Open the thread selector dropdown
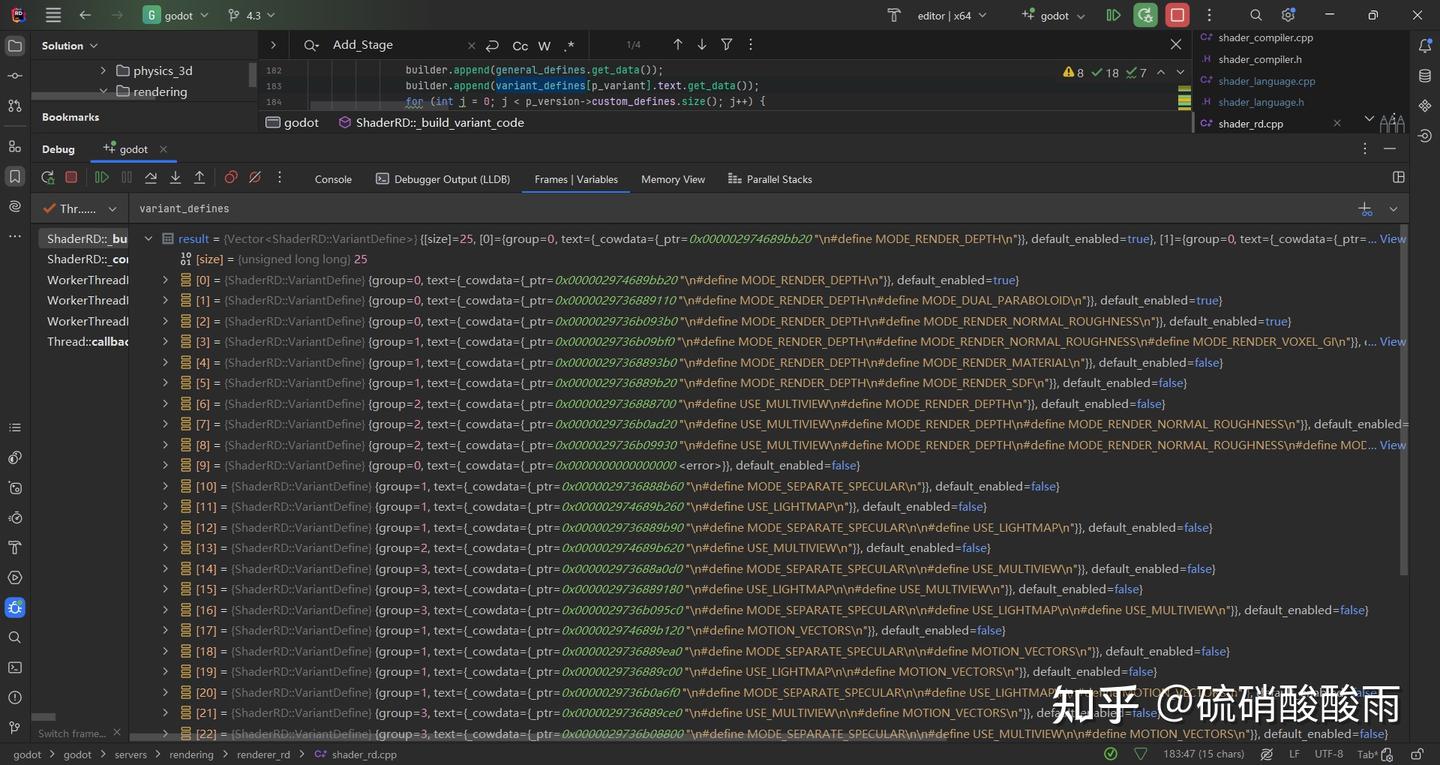The image size is (1440, 765). [x=112, y=208]
